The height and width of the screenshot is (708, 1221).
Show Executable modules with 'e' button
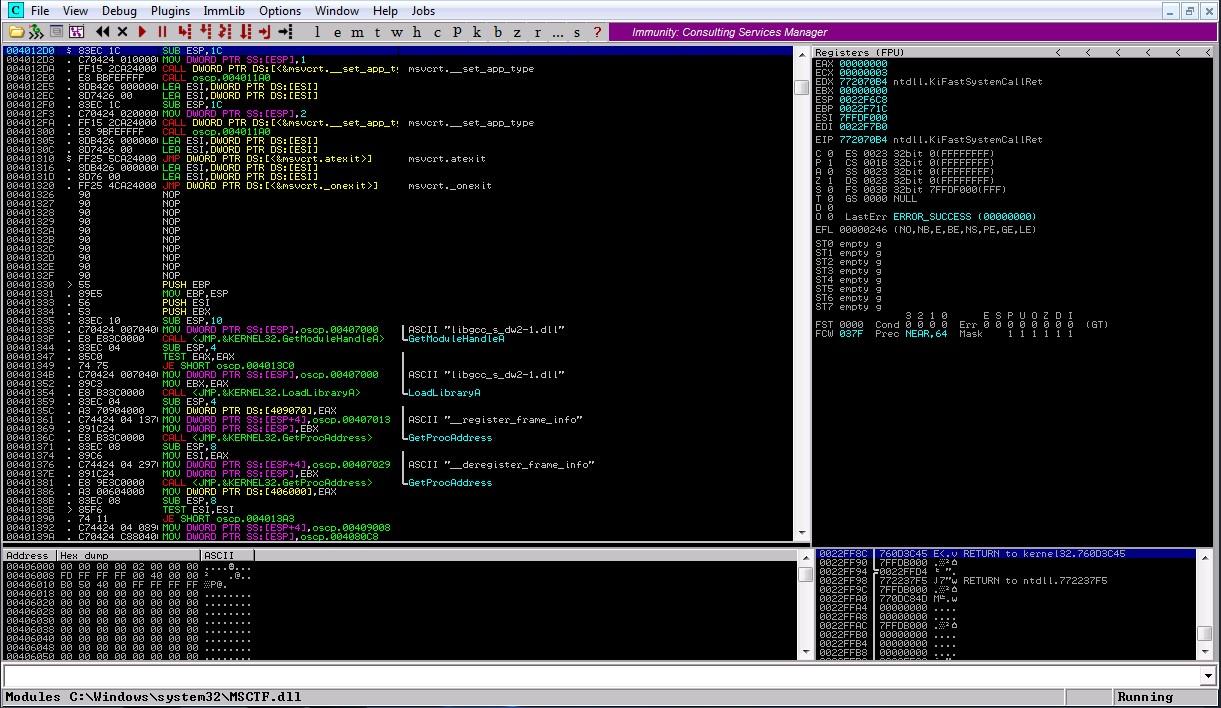[337, 32]
